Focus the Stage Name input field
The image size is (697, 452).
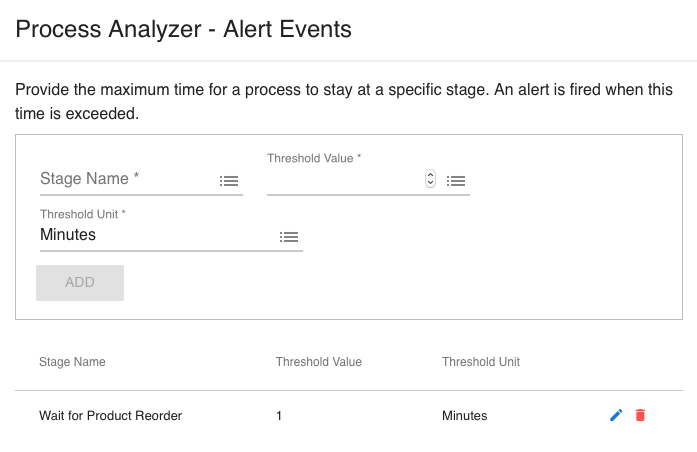point(125,179)
